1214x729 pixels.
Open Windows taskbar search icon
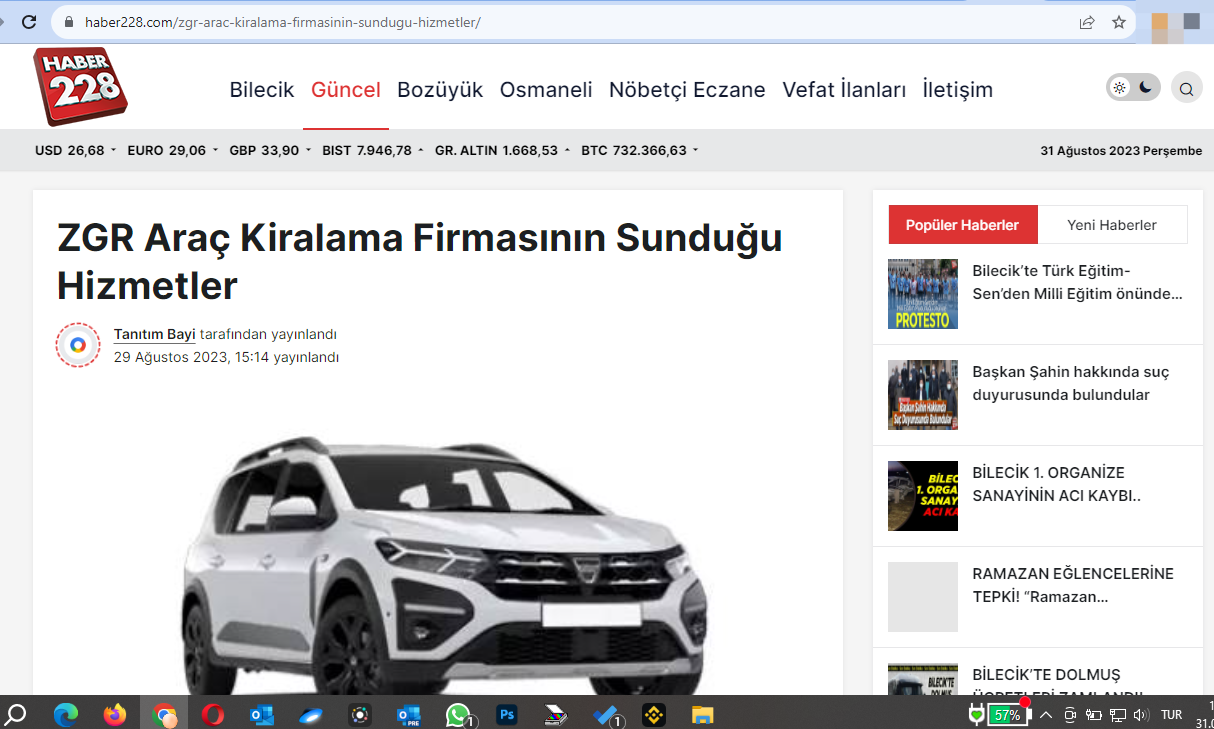click(16, 715)
